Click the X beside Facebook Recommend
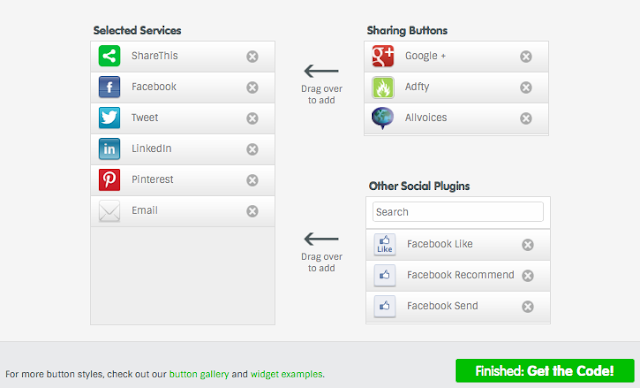This screenshot has height=388, width=640. pos(528,275)
